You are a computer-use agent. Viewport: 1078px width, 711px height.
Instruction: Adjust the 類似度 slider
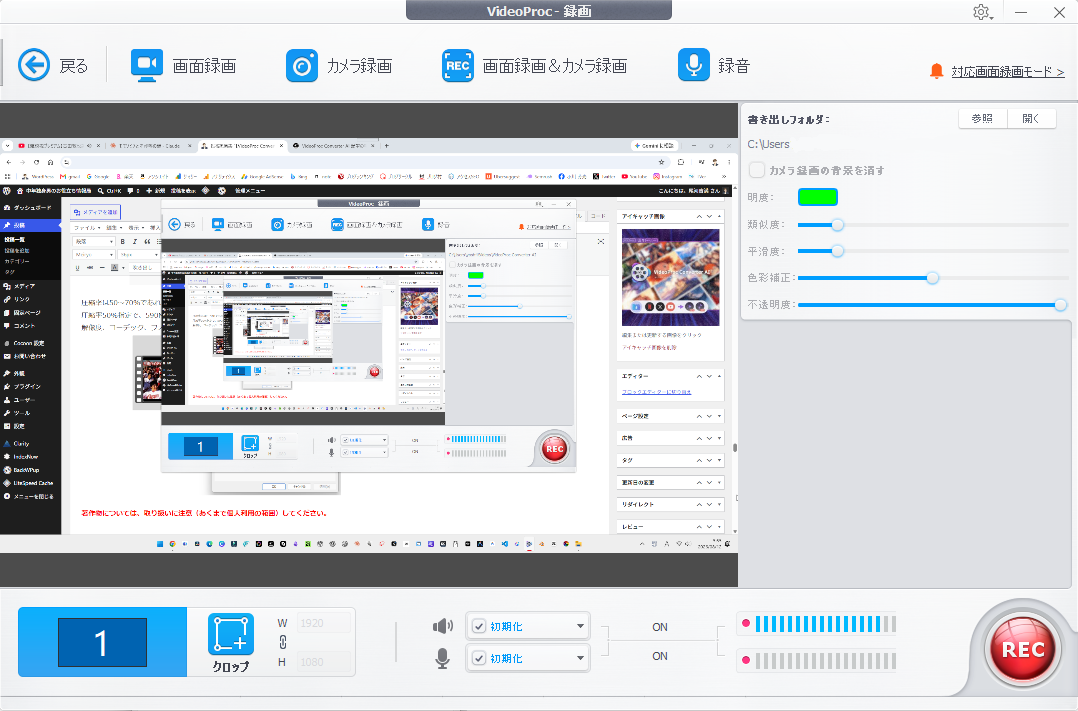837,225
